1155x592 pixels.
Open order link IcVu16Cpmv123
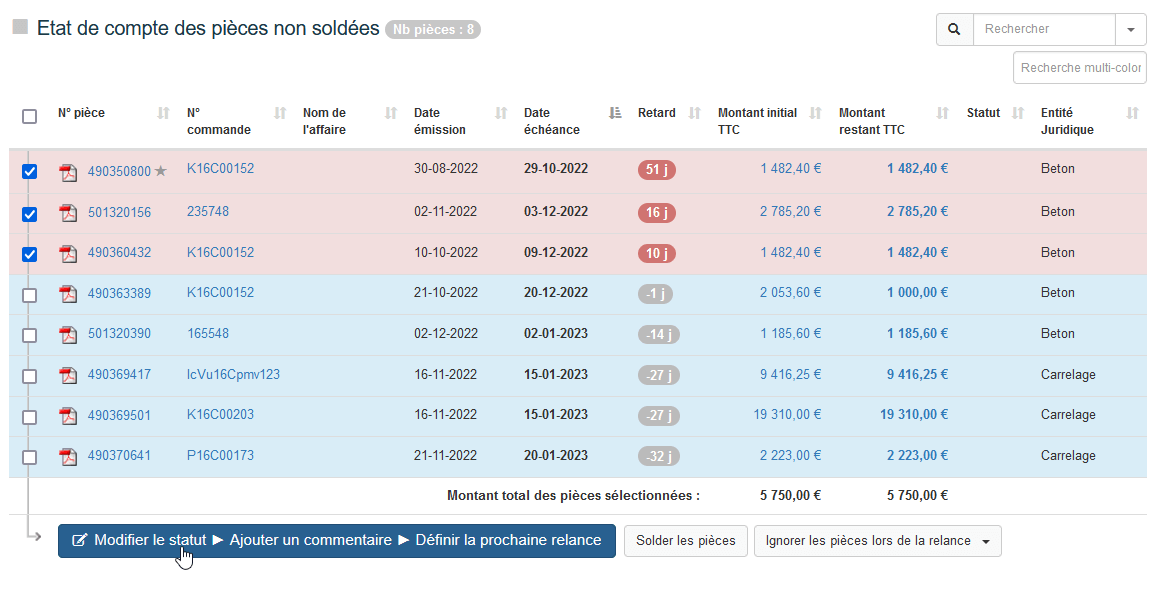(x=233, y=374)
